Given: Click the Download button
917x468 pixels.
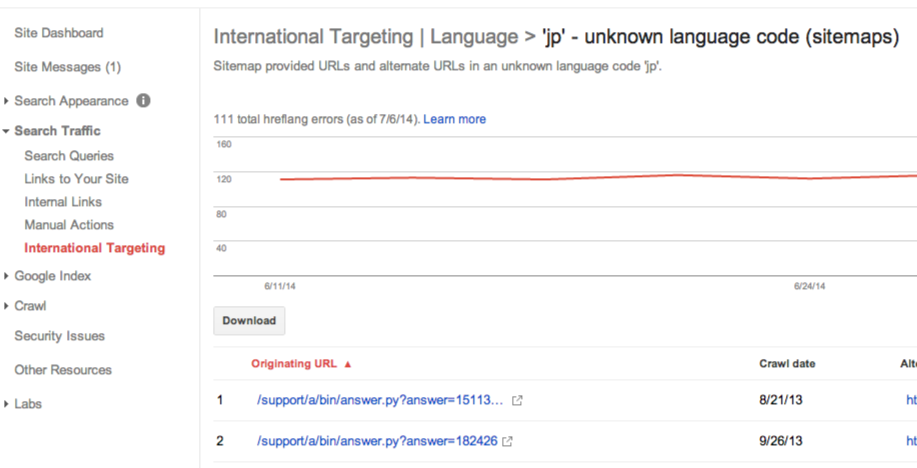Looking at the screenshot, I should (249, 321).
